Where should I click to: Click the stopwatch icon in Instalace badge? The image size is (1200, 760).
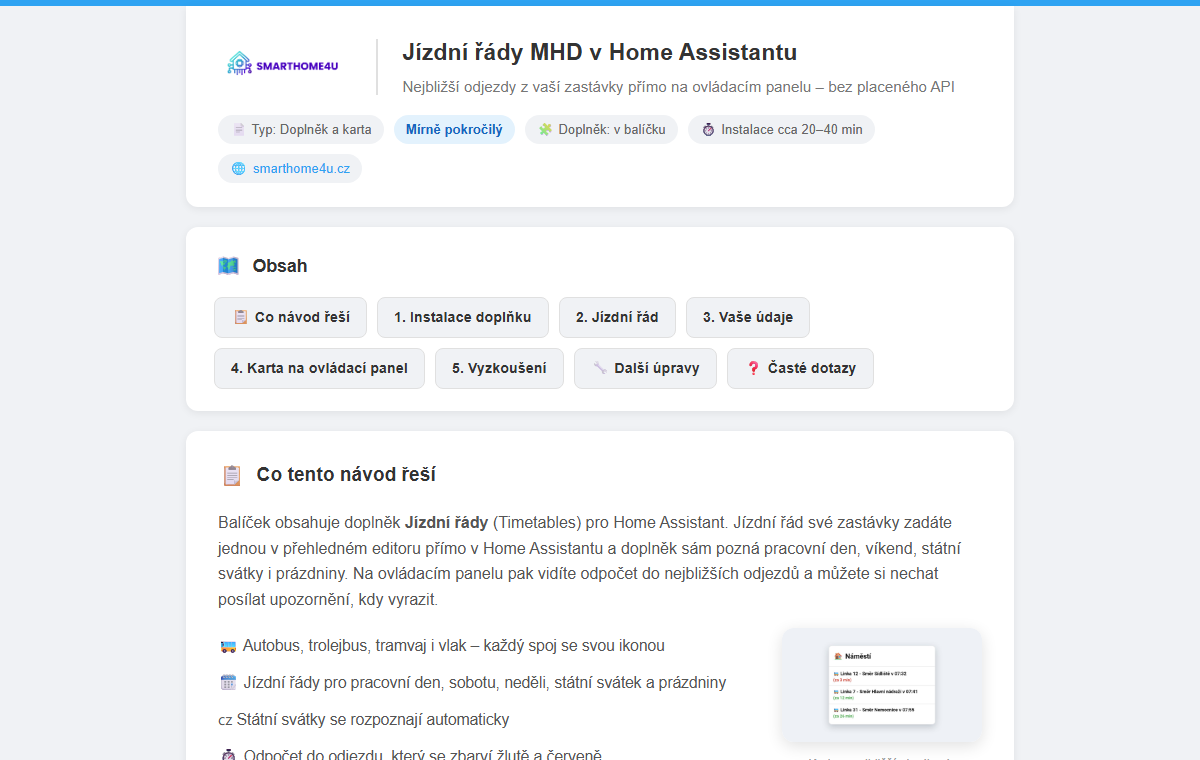pos(708,129)
